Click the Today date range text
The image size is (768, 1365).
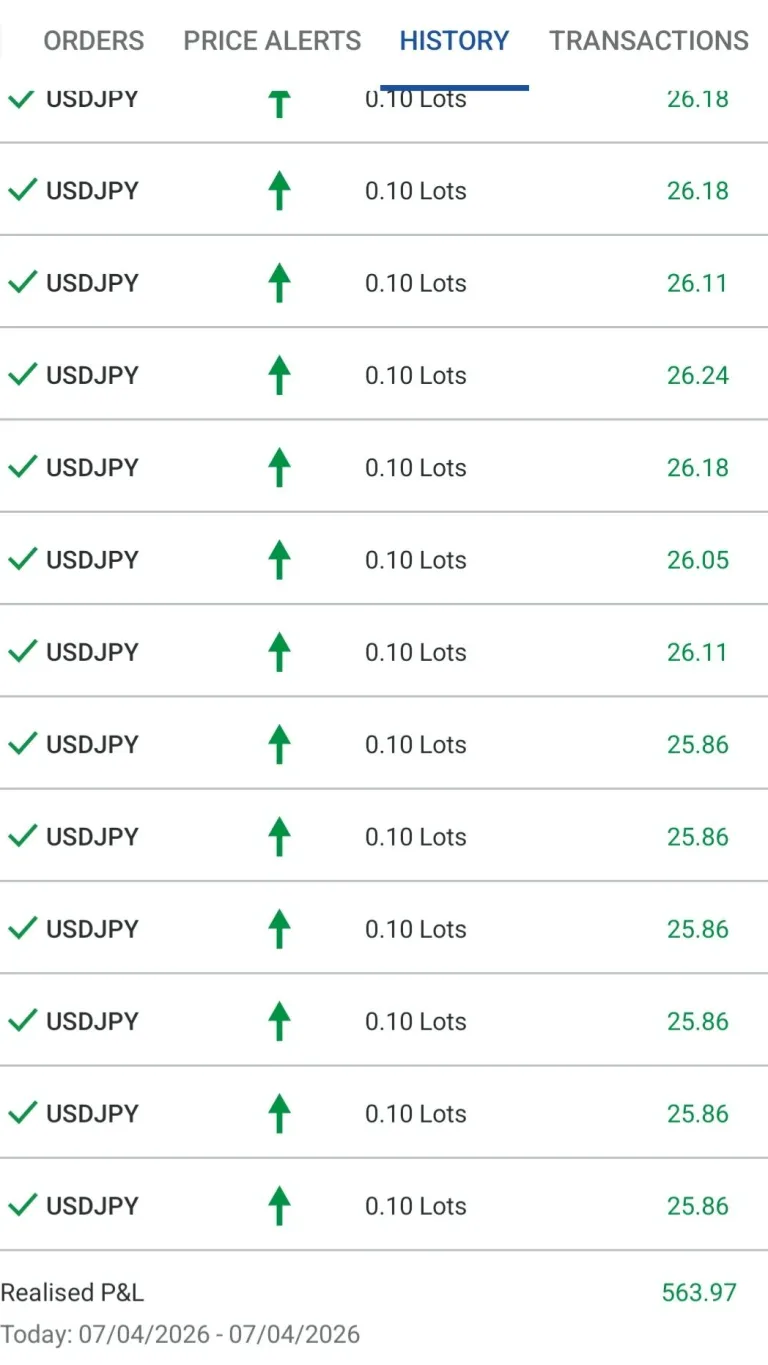click(x=180, y=1334)
